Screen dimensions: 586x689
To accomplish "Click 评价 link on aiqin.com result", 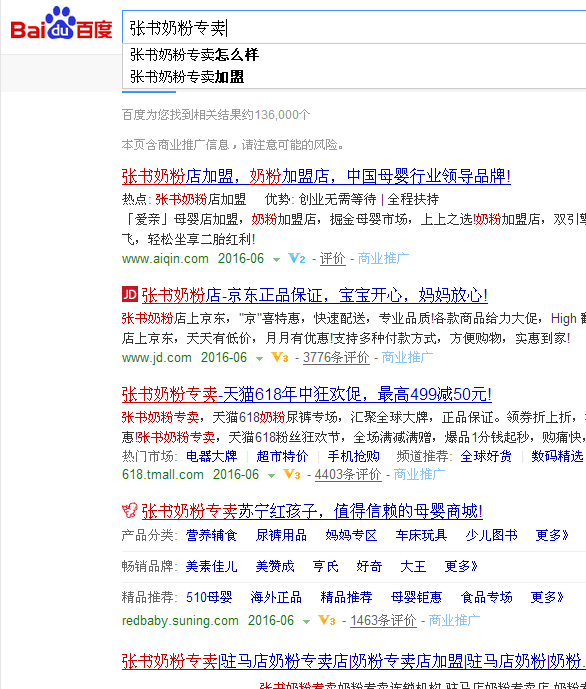I will [333, 259].
